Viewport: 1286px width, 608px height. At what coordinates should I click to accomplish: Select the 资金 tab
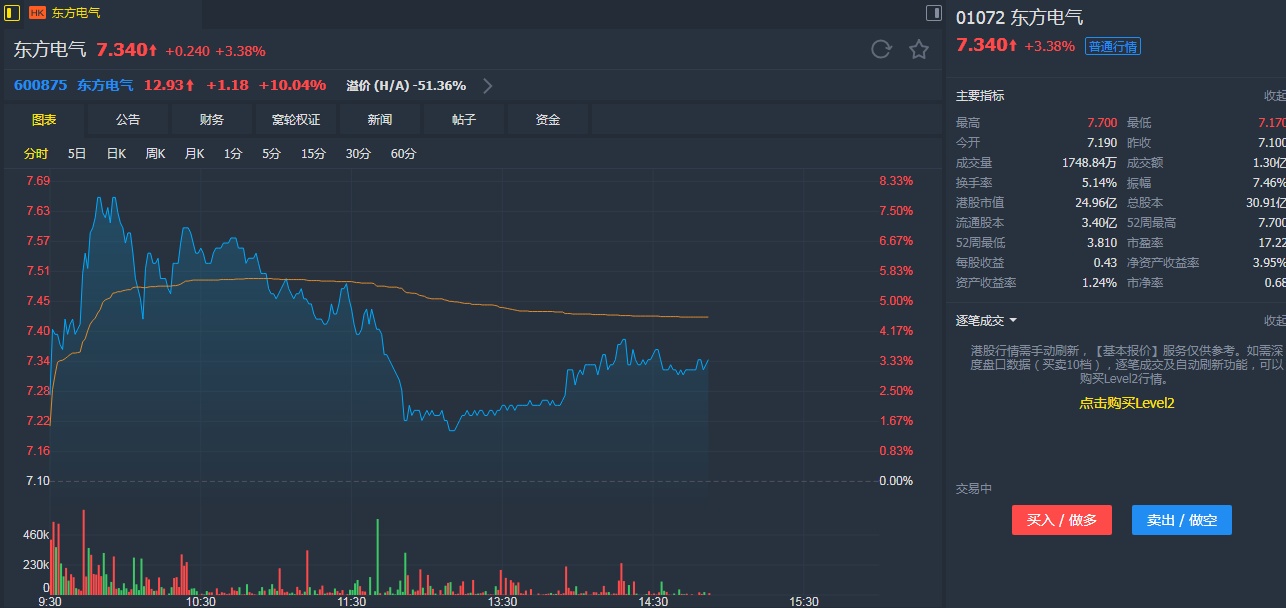click(x=548, y=120)
